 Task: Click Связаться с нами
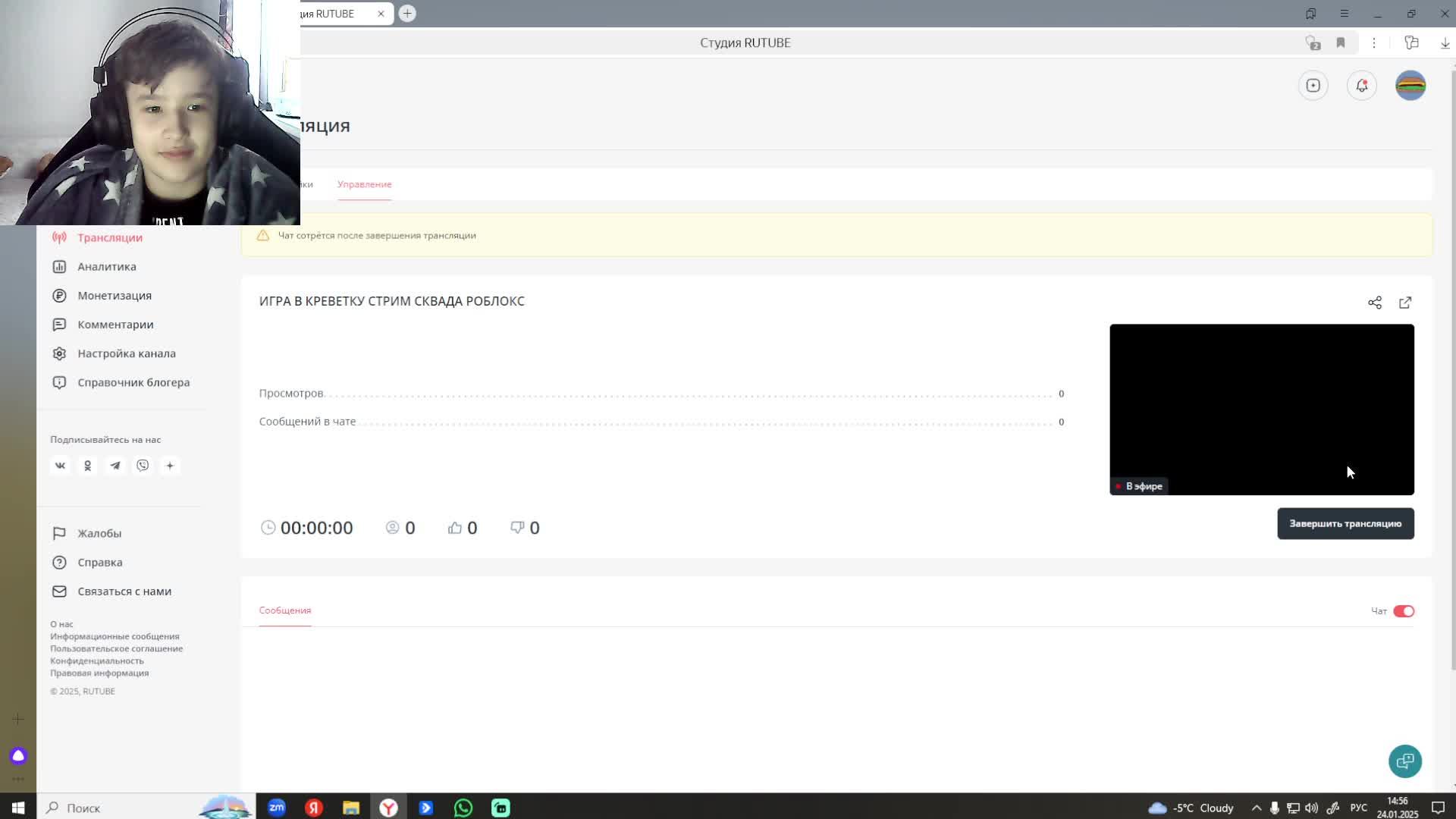click(x=111, y=591)
